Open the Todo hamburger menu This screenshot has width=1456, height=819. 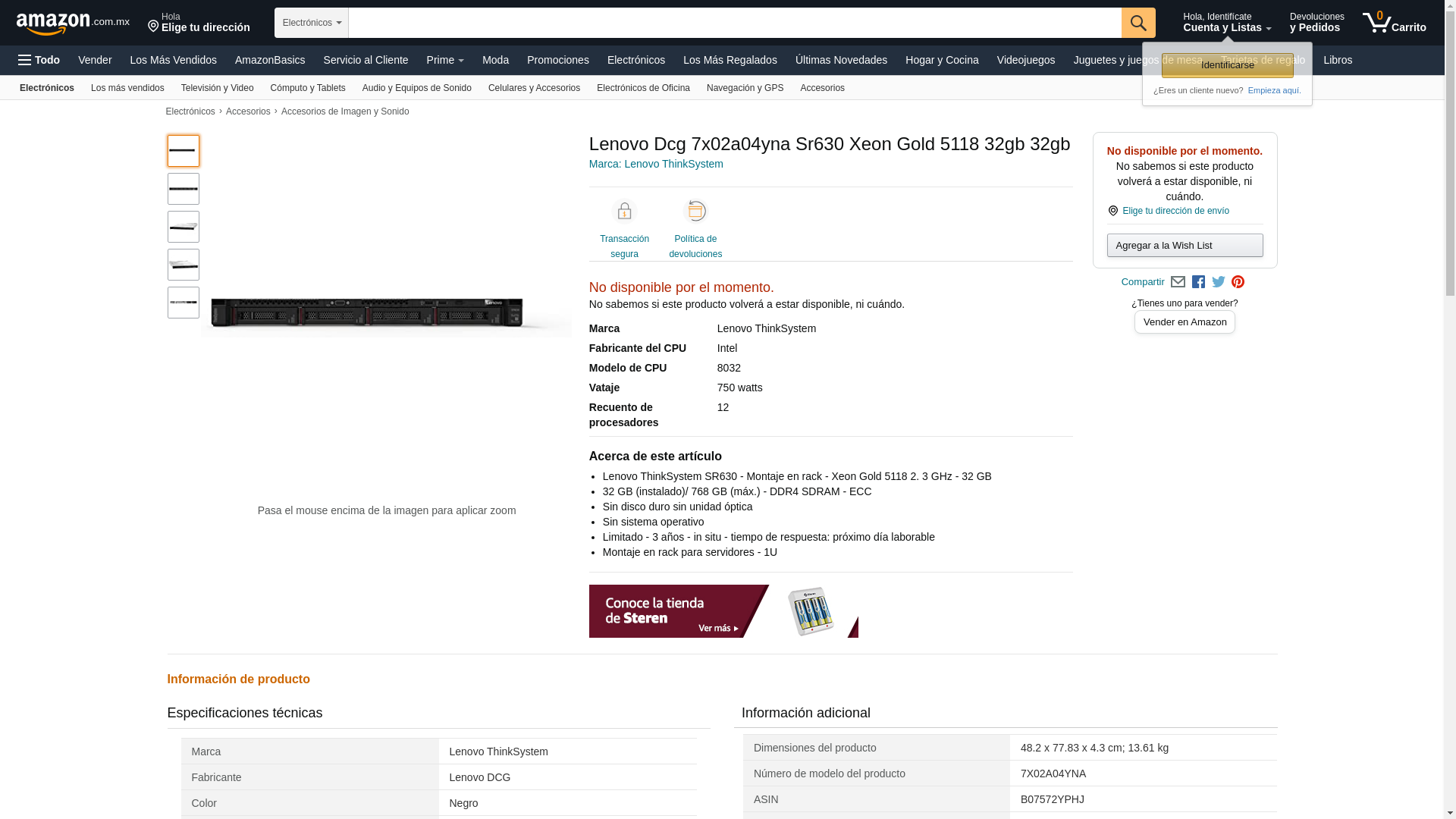pyautogui.click(x=39, y=60)
